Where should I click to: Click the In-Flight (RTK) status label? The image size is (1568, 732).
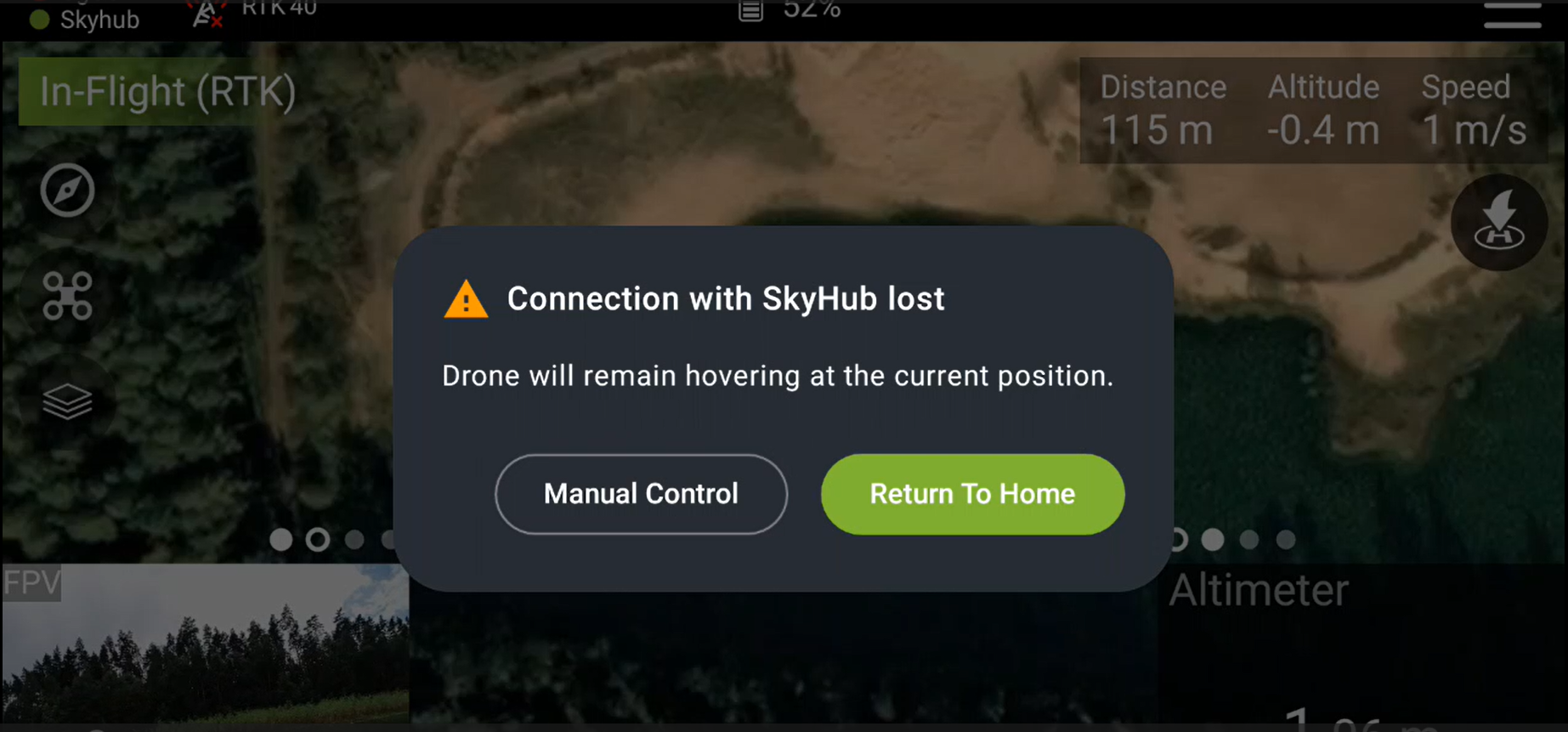pos(167,92)
